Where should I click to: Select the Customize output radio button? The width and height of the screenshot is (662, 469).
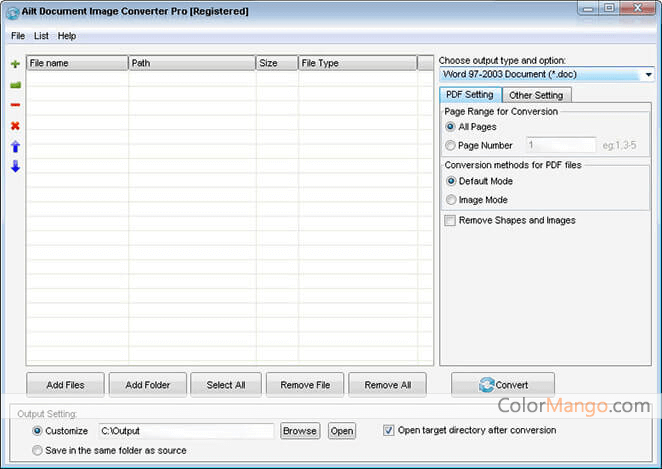pos(37,431)
